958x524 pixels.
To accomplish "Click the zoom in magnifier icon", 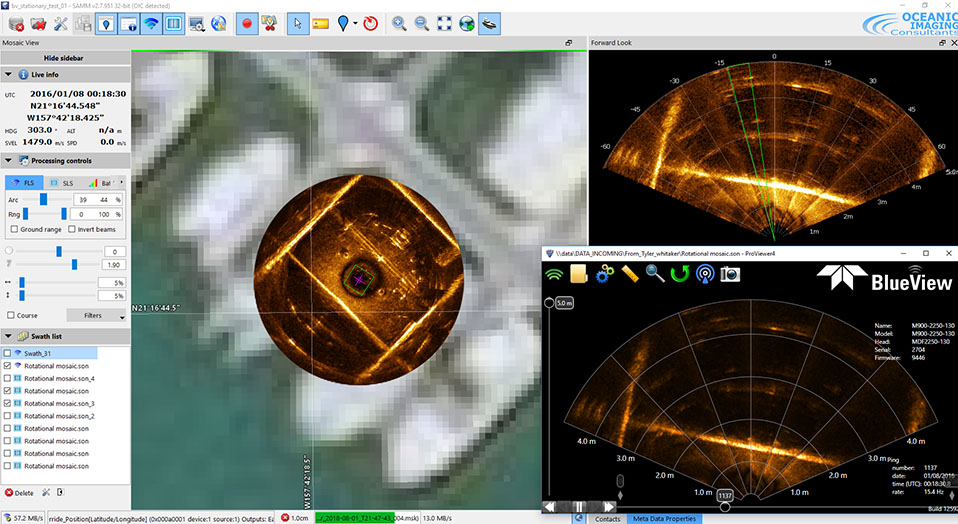I will (x=399, y=24).
